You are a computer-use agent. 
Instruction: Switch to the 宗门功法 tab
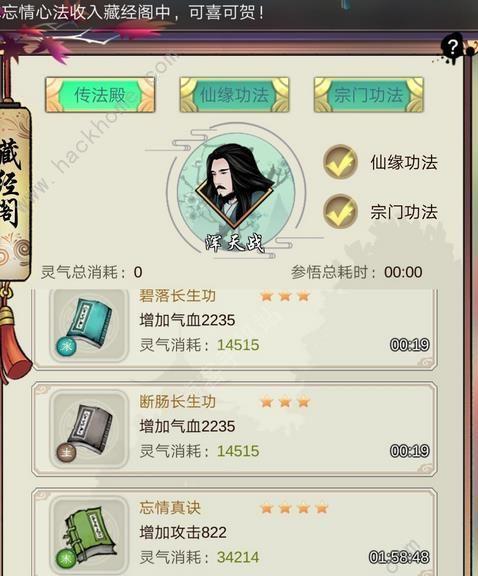click(x=369, y=94)
